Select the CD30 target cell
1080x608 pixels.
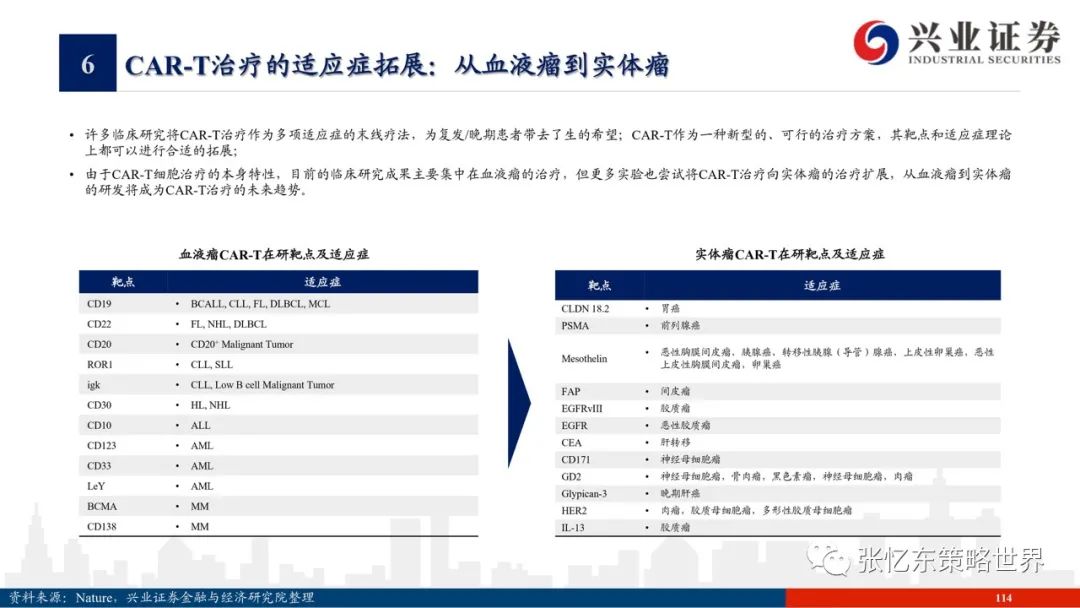click(x=99, y=405)
